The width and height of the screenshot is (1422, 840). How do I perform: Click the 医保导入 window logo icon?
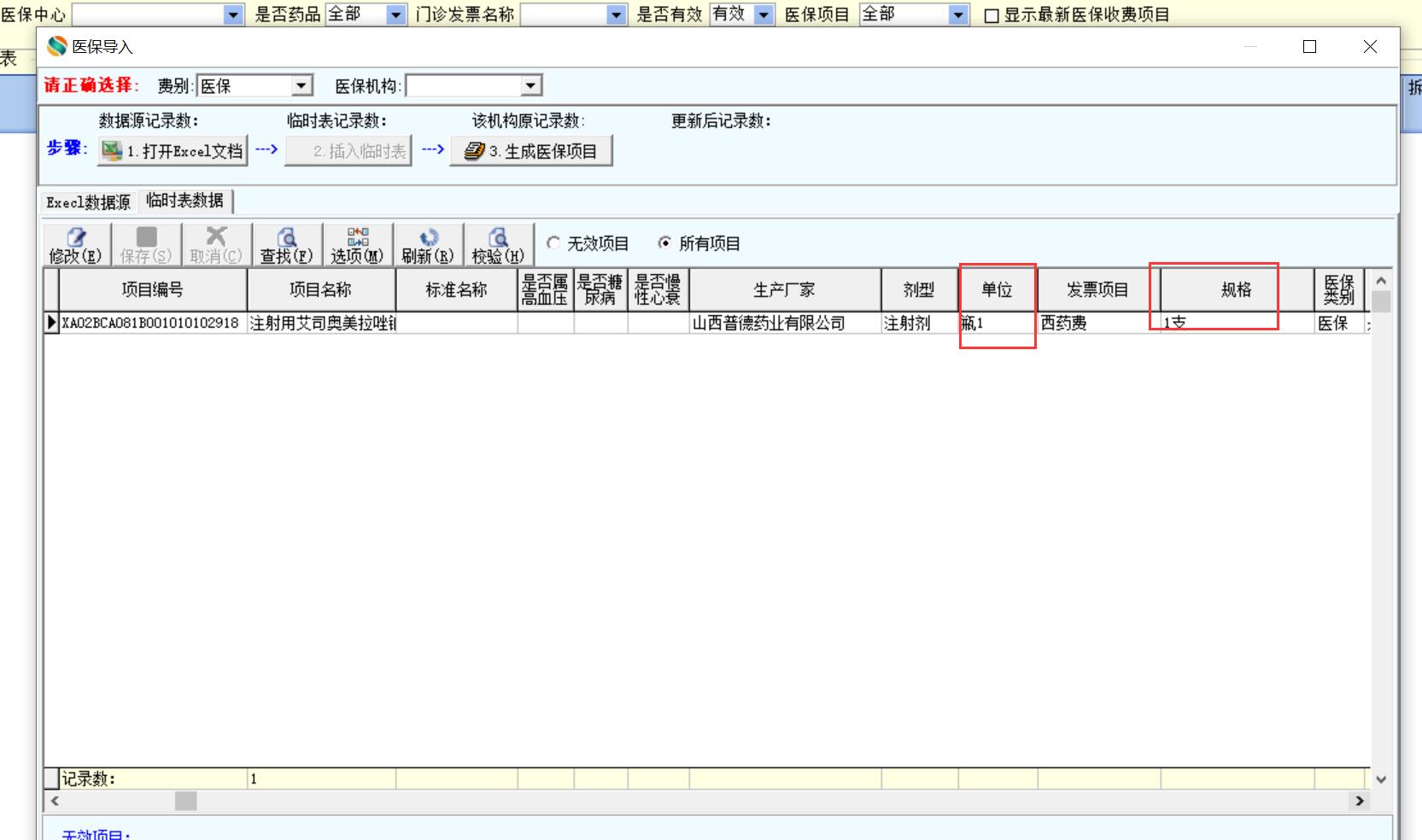(56, 46)
